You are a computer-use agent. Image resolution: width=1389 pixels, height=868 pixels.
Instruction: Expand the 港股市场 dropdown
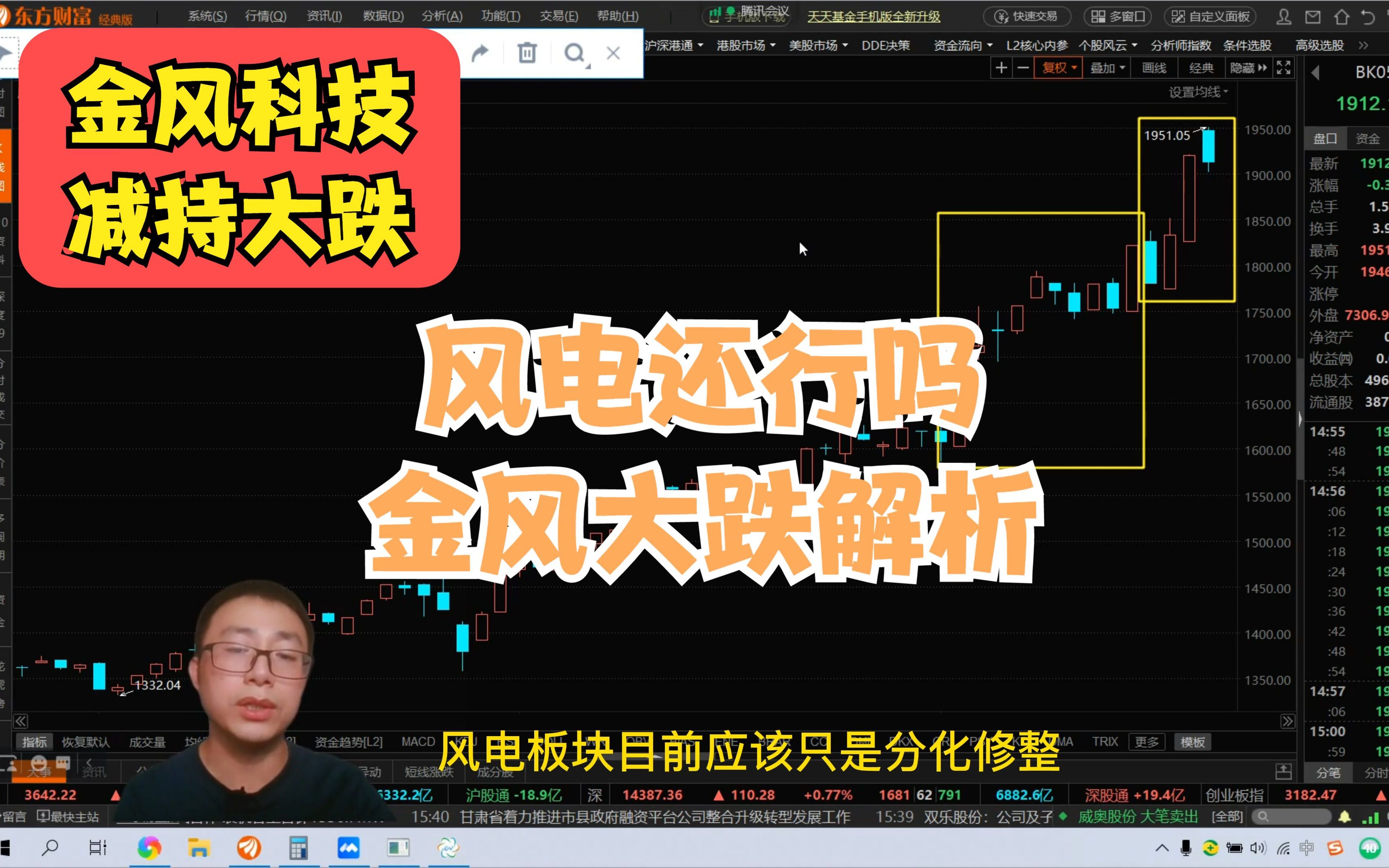pyautogui.click(x=746, y=45)
